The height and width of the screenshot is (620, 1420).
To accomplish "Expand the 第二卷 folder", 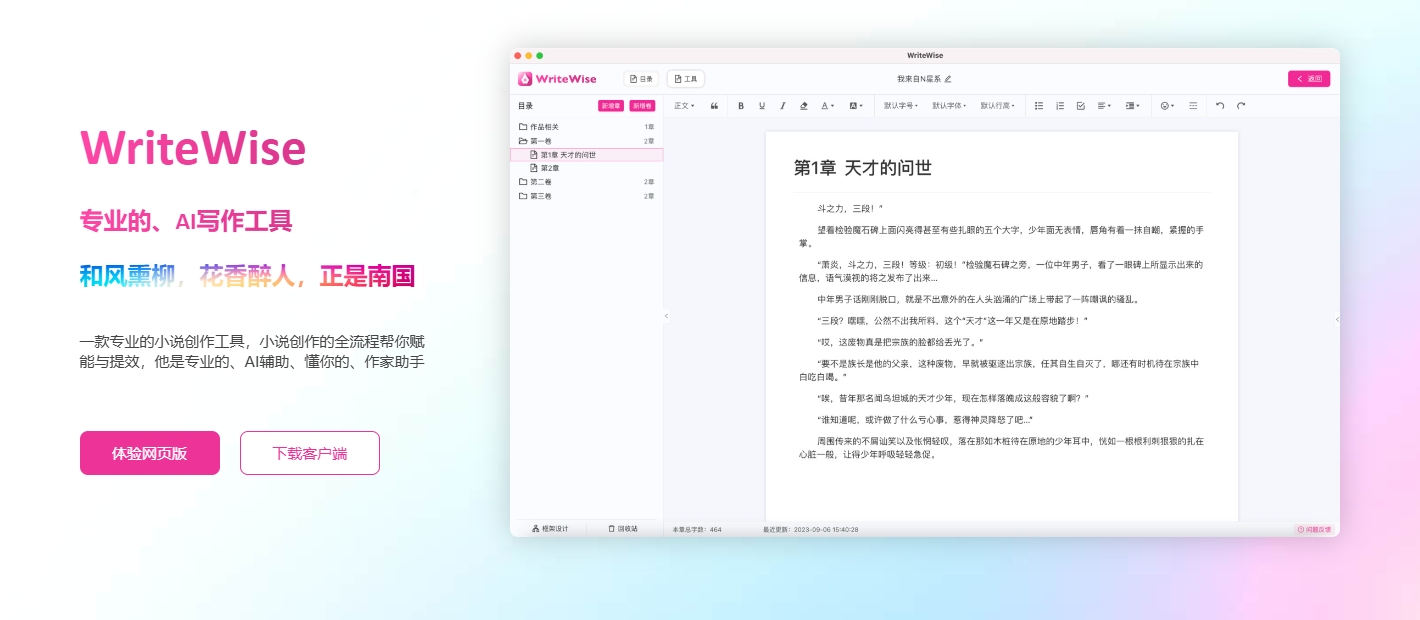I will click(586, 182).
